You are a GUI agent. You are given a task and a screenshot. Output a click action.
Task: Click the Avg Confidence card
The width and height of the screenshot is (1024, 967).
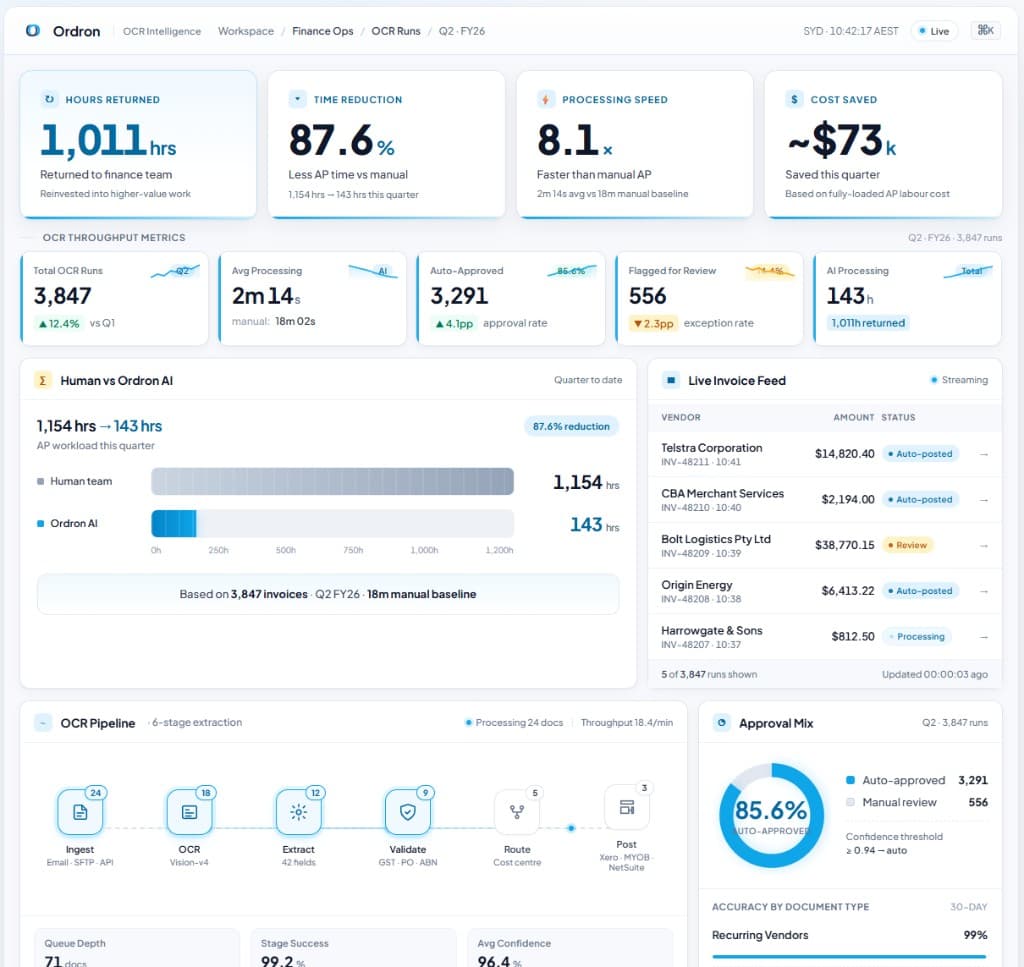point(569,947)
